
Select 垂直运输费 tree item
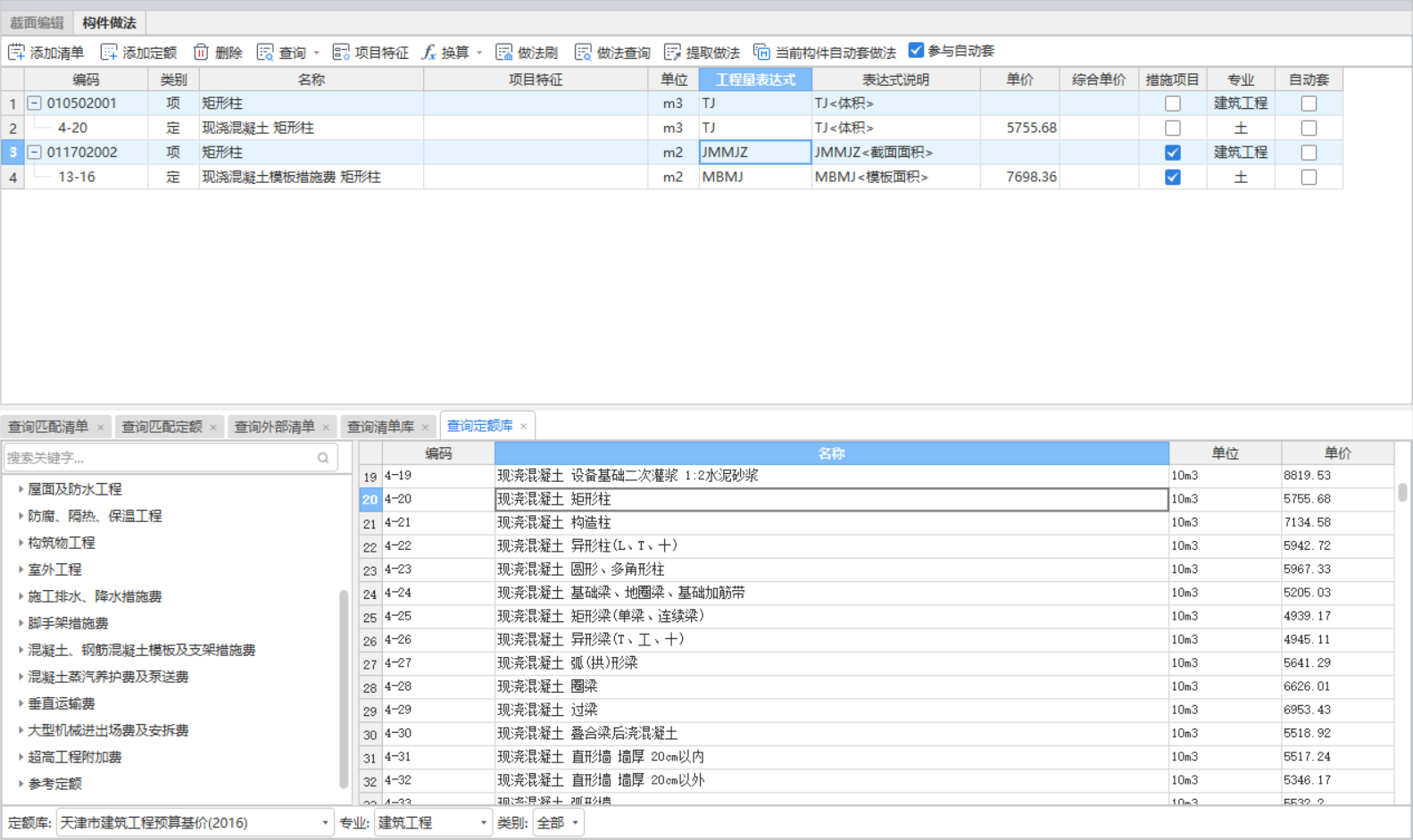pos(61,703)
